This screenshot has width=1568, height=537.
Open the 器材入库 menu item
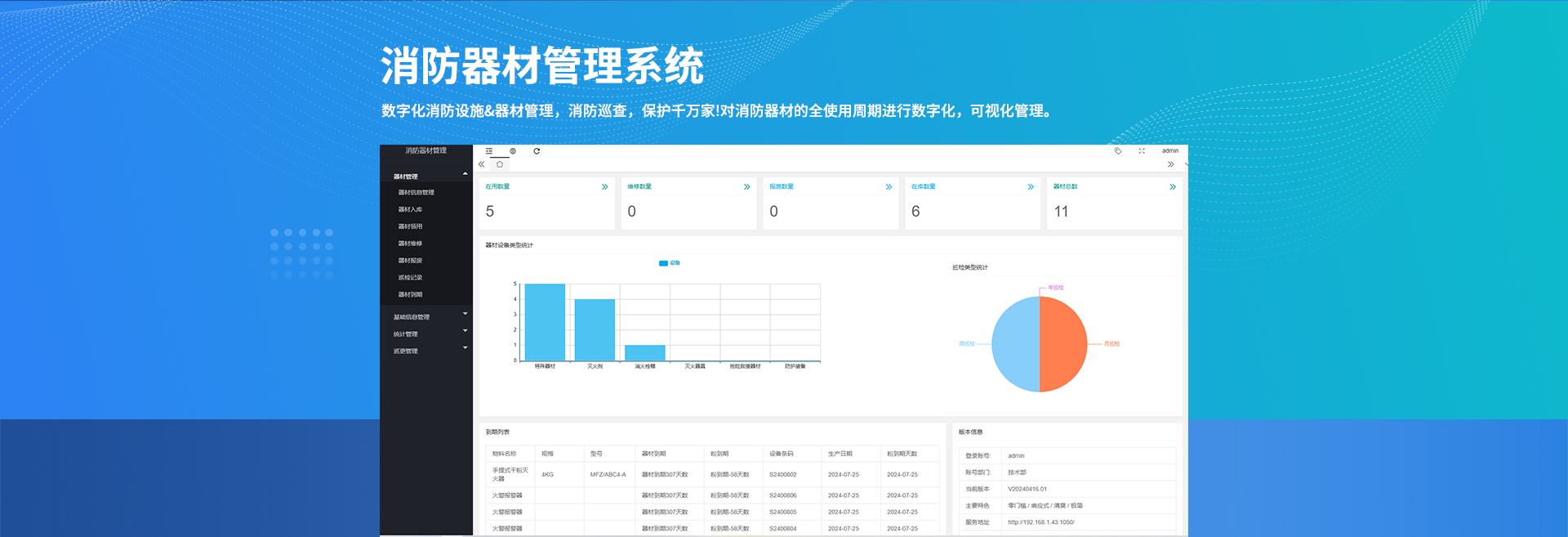(x=411, y=210)
